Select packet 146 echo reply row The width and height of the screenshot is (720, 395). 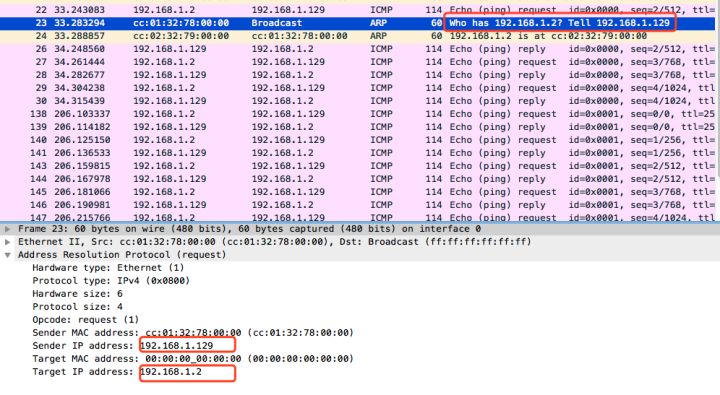358,205
